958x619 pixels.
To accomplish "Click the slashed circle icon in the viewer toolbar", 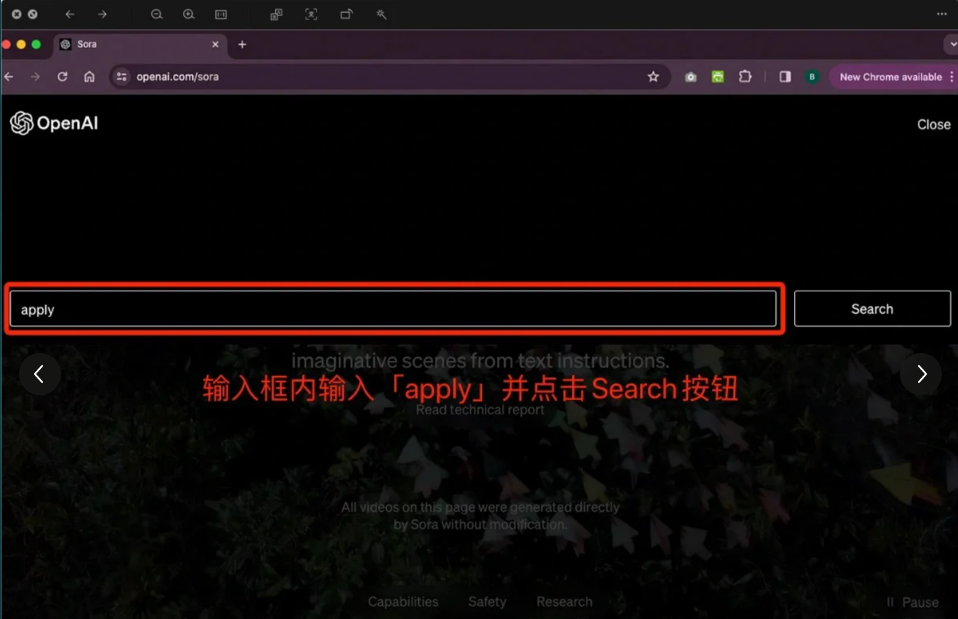I will [x=32, y=14].
